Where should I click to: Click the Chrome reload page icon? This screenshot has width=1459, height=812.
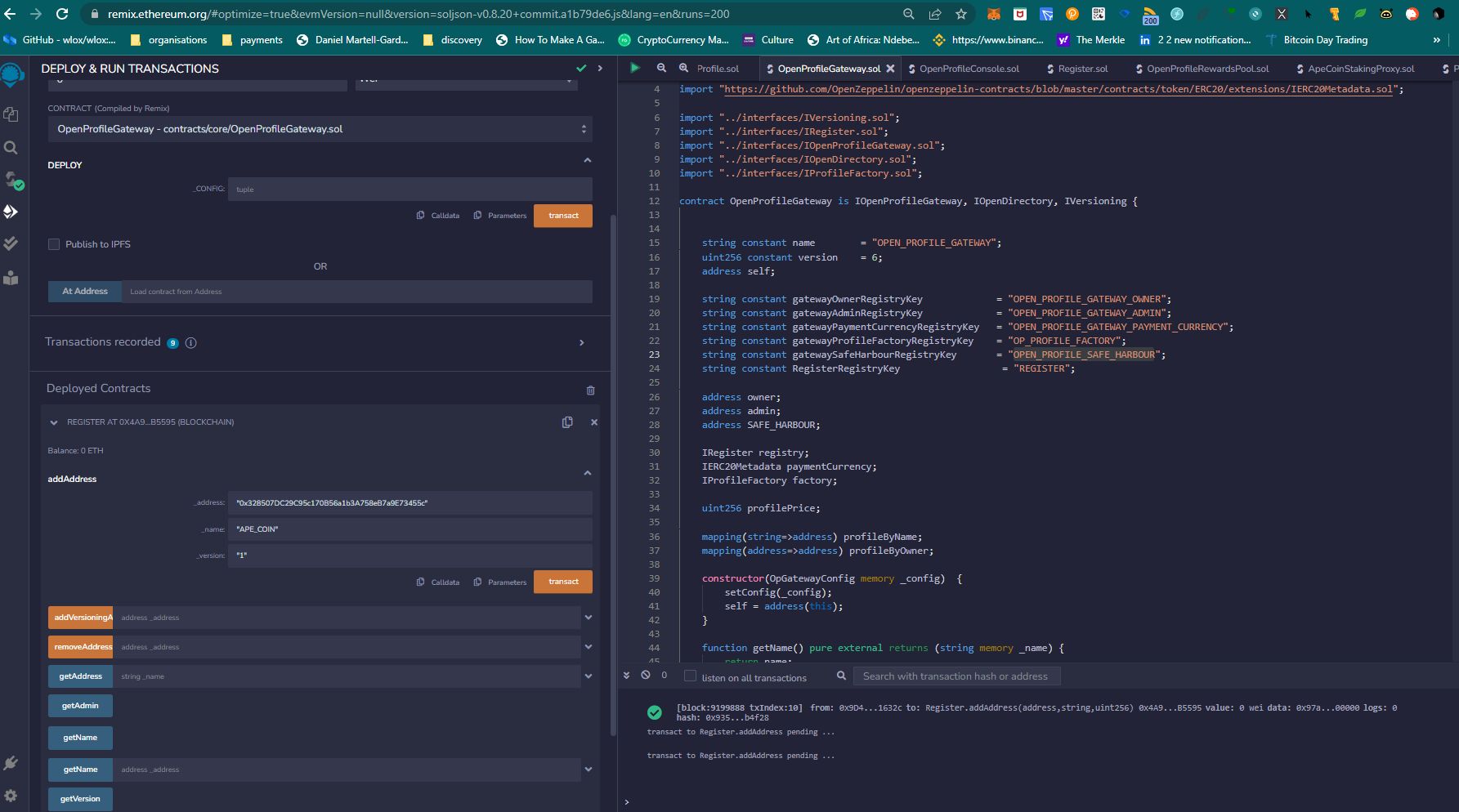62,14
